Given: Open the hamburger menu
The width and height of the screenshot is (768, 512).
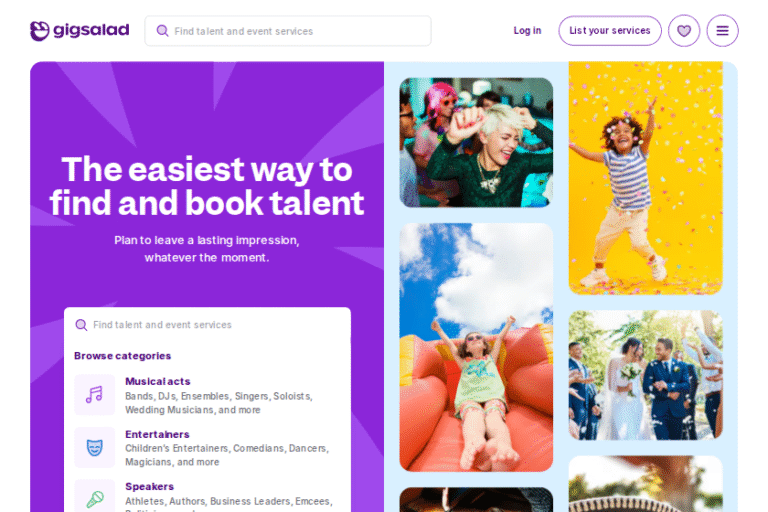Looking at the screenshot, I should click(x=722, y=31).
